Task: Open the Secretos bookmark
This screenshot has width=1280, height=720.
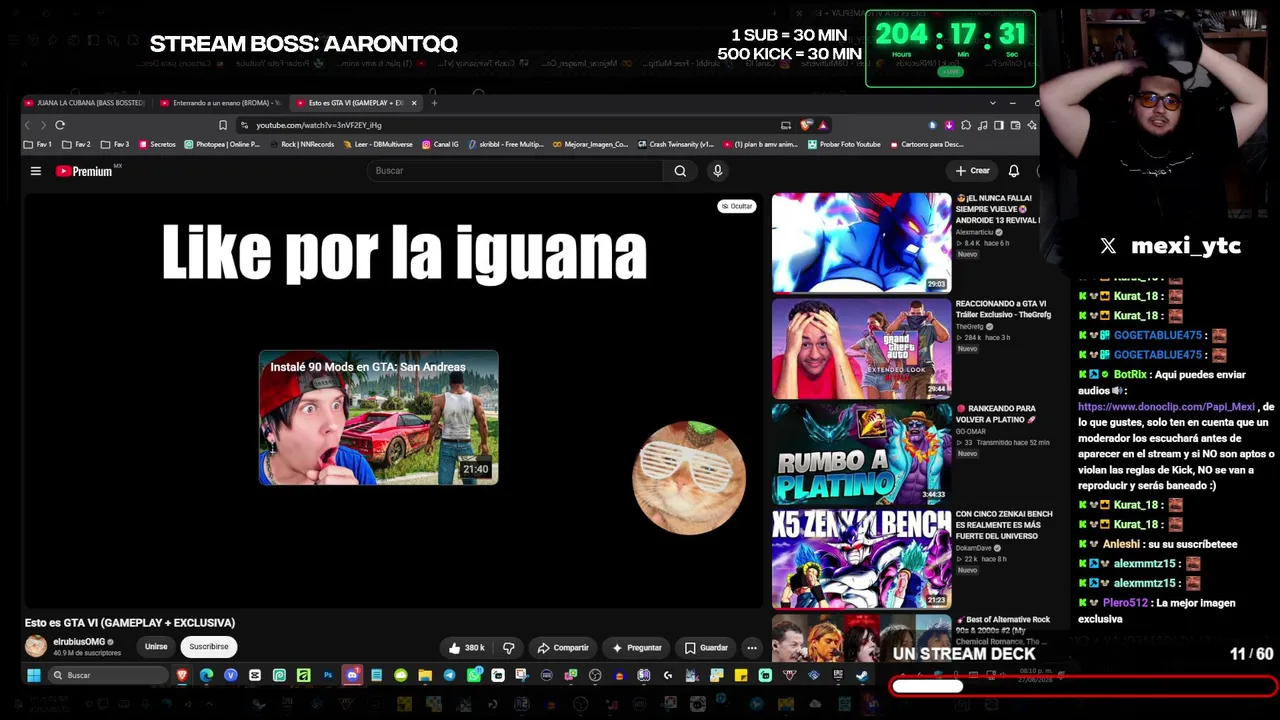Action: (157, 145)
